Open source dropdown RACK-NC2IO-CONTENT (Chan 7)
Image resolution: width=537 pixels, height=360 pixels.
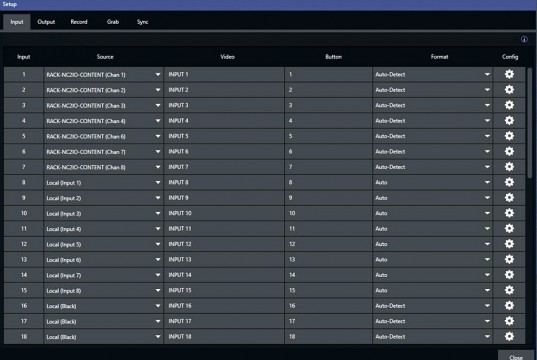tap(103, 151)
